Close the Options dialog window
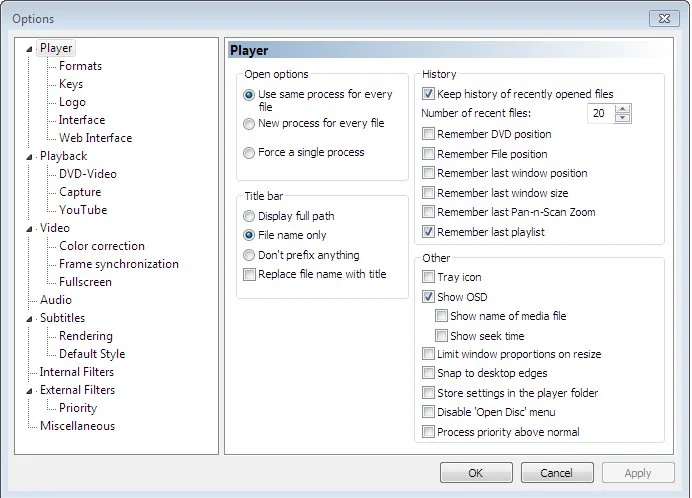This screenshot has height=498, width=692. (x=664, y=19)
